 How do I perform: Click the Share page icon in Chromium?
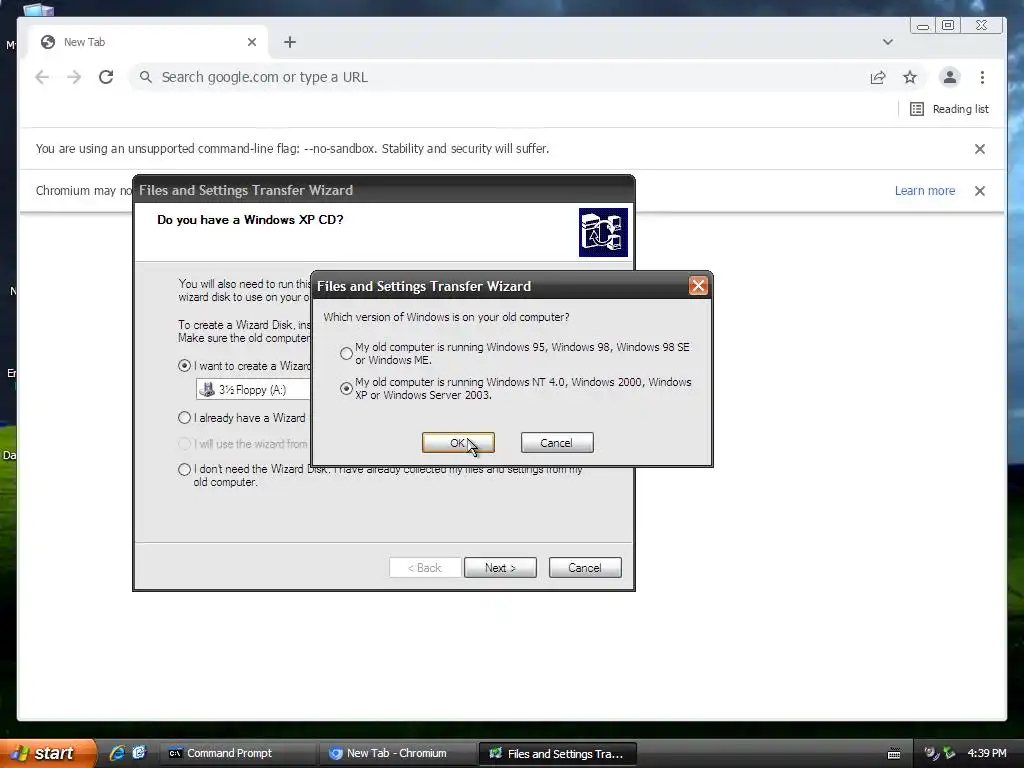pyautogui.click(x=878, y=77)
